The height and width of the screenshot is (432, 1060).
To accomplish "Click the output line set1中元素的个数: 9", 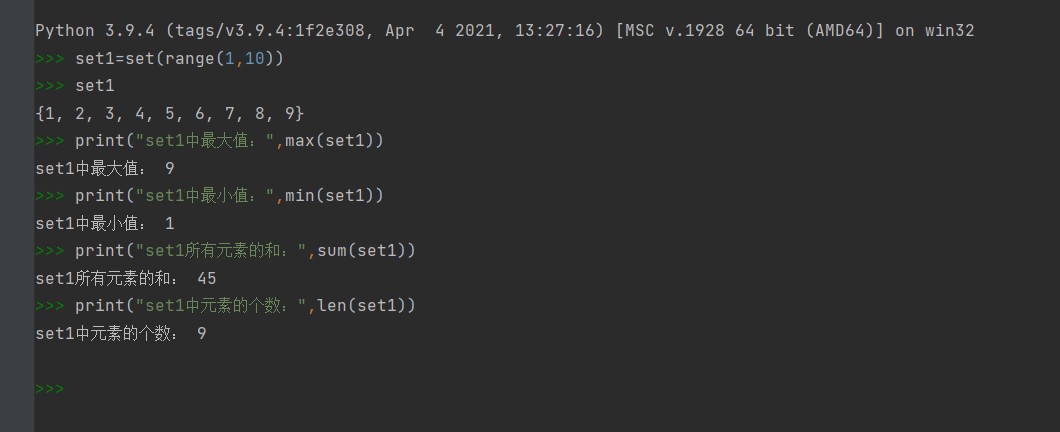I will (121, 334).
